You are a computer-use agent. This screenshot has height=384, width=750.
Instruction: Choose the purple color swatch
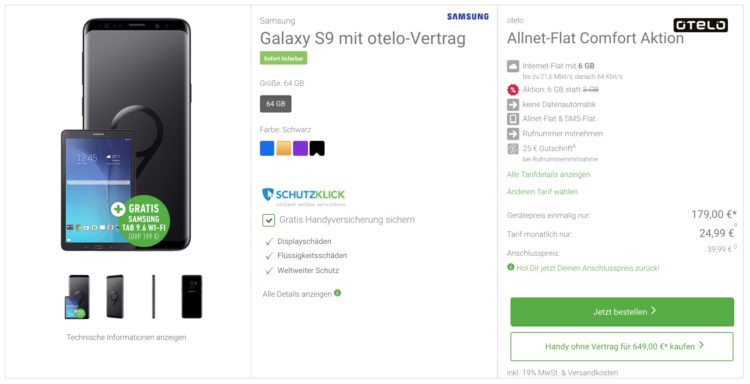pyautogui.click(x=300, y=148)
